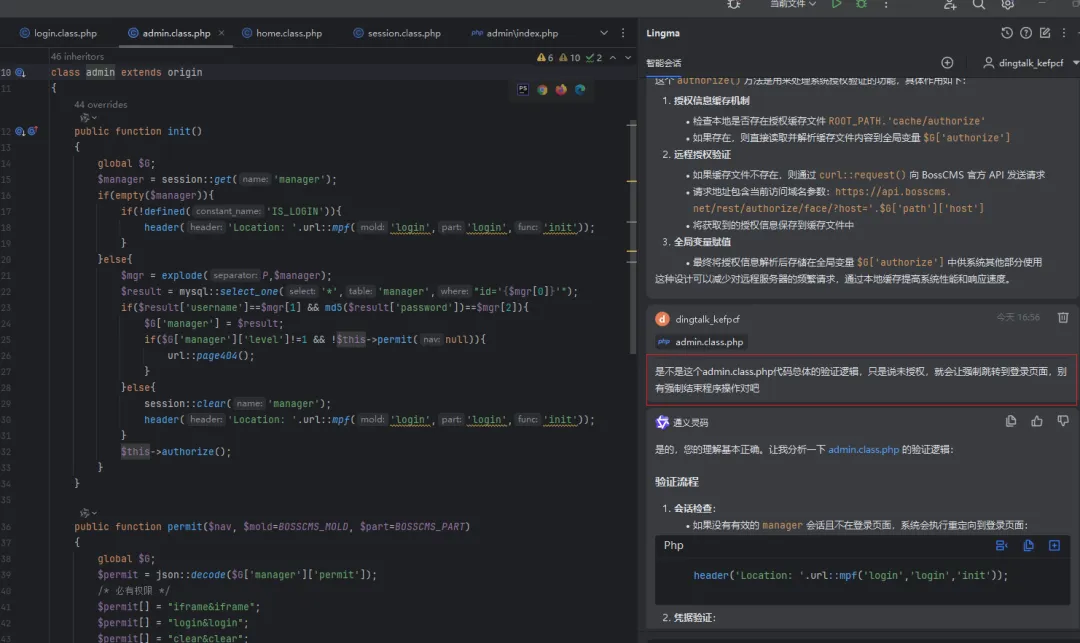The height and width of the screenshot is (643, 1080).
Task: Open file in Chrome browser
Action: pyautogui.click(x=542, y=89)
